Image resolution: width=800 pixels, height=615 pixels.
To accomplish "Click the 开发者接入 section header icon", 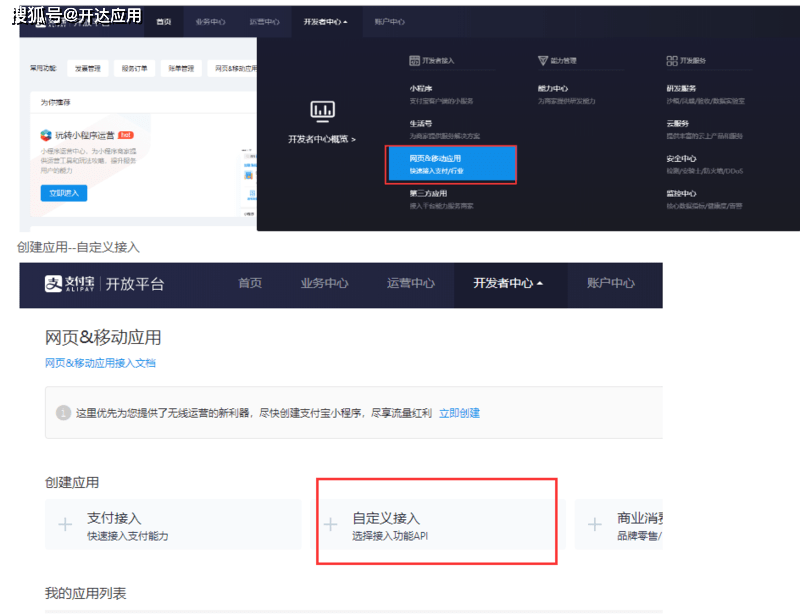I will [414, 61].
